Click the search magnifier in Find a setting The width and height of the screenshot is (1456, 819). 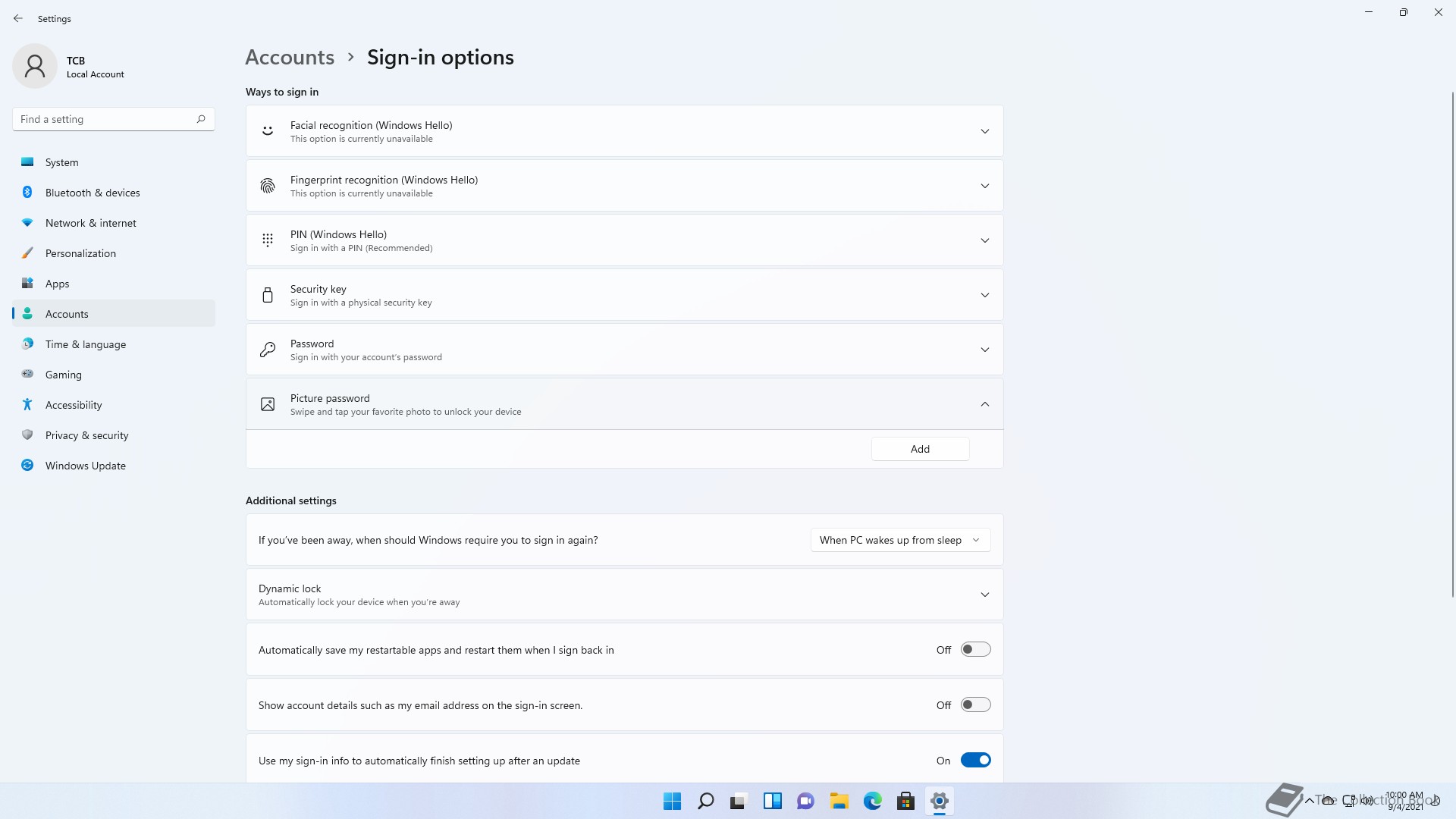(x=201, y=119)
